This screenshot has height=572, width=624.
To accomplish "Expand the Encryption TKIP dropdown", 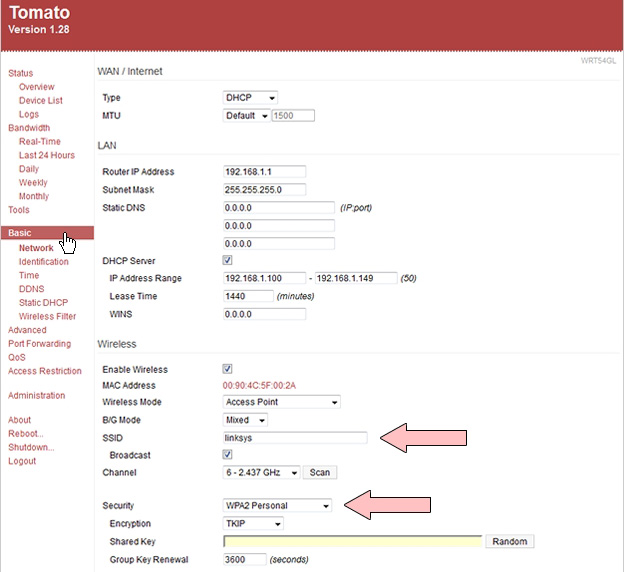I will click(x=253, y=523).
